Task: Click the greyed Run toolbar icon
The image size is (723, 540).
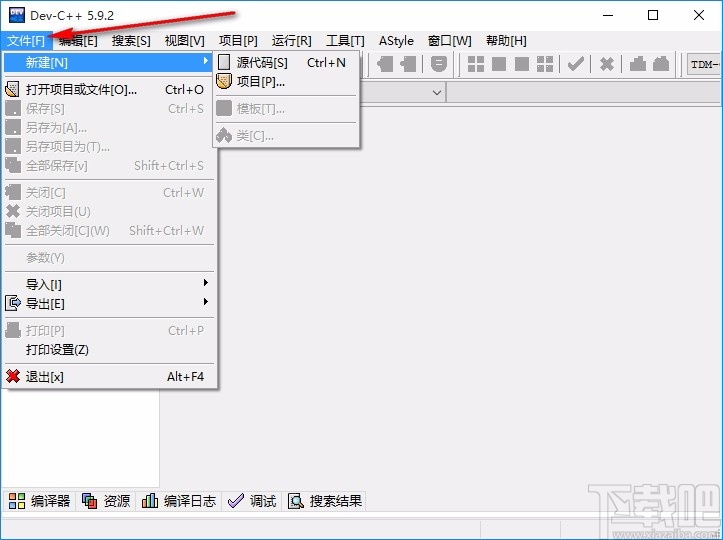Action: [x=499, y=64]
